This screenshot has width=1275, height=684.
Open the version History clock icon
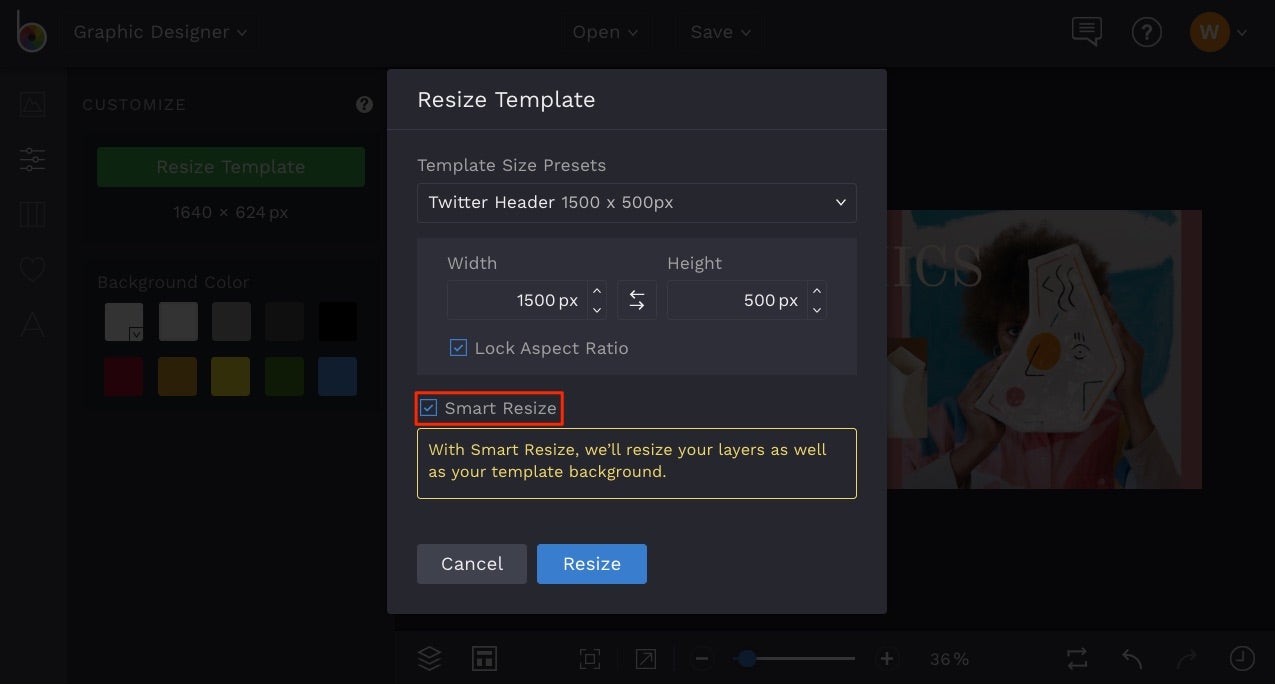pyautogui.click(x=1240, y=658)
